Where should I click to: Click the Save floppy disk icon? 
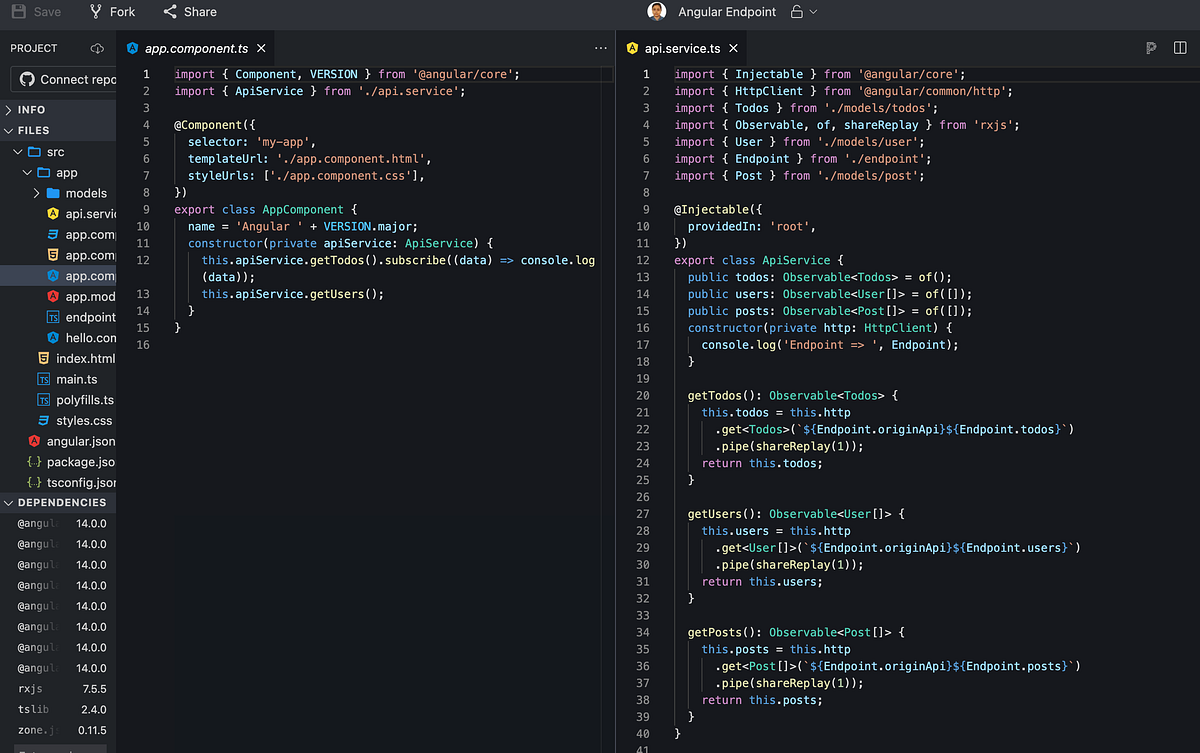(18, 12)
